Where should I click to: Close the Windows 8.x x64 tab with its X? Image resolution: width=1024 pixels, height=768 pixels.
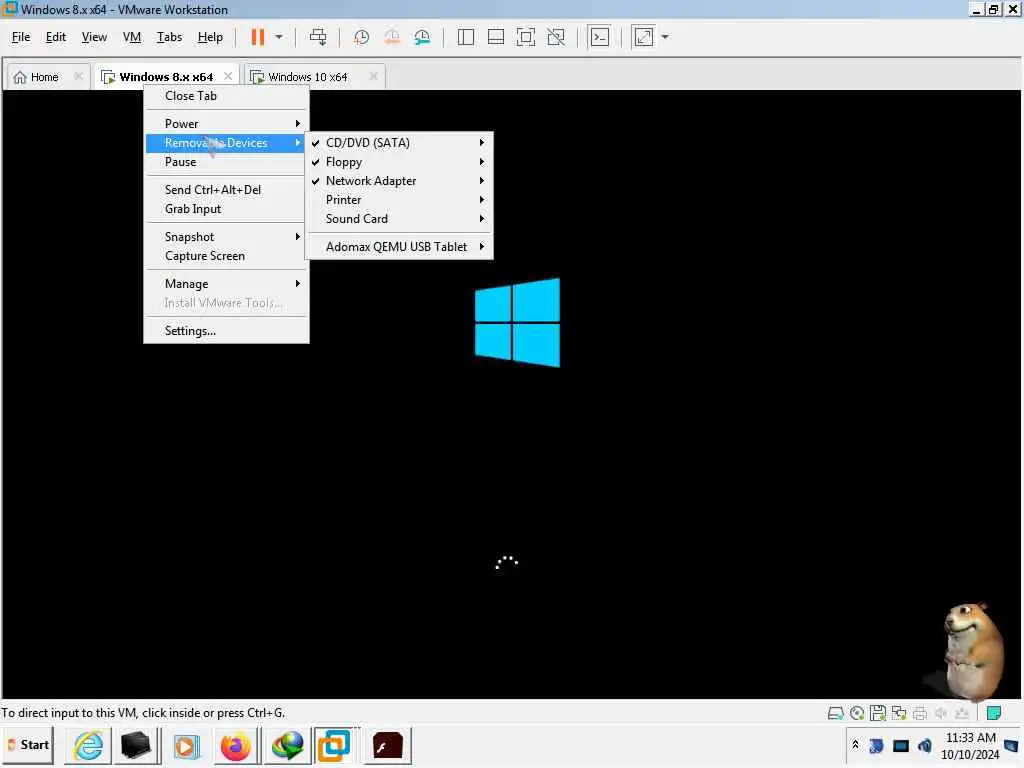228,76
